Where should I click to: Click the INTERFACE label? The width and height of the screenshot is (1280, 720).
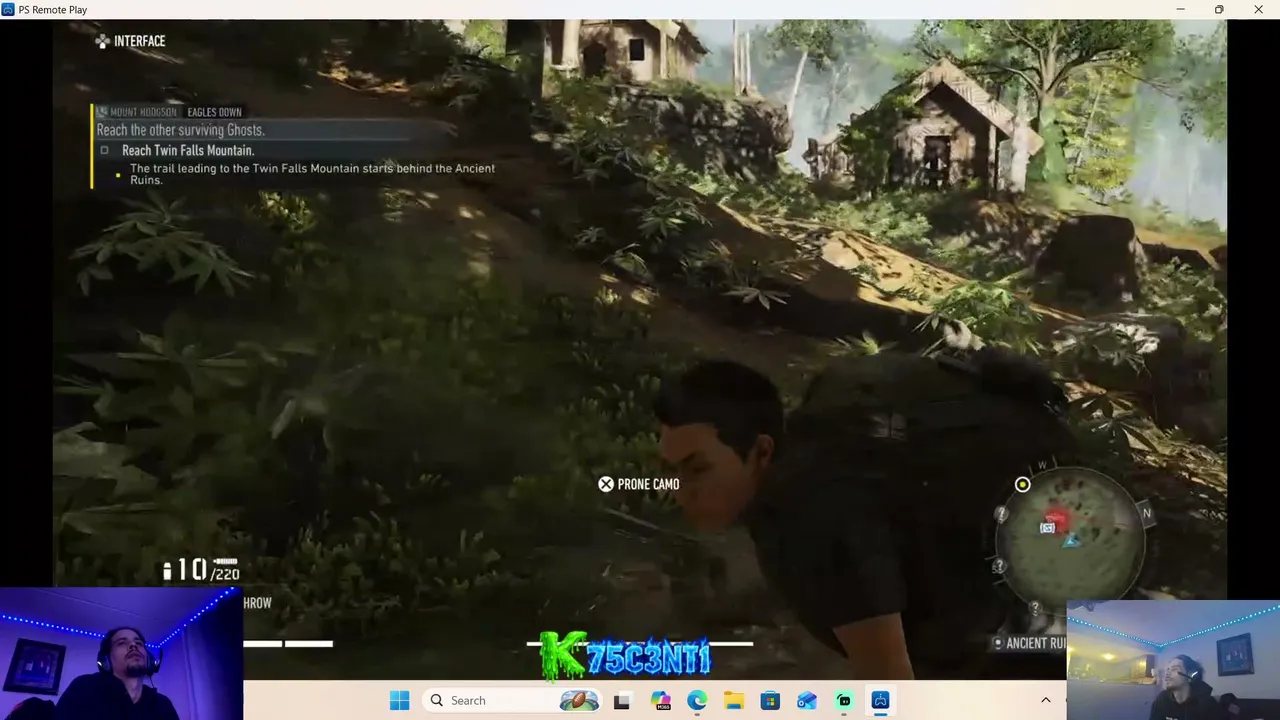point(140,41)
